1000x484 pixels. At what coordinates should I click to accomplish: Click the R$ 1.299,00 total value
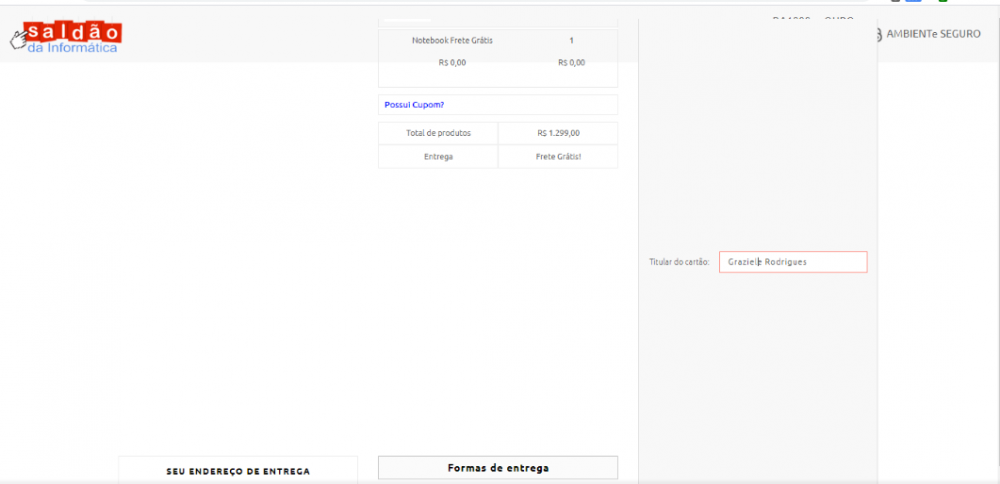click(558, 133)
